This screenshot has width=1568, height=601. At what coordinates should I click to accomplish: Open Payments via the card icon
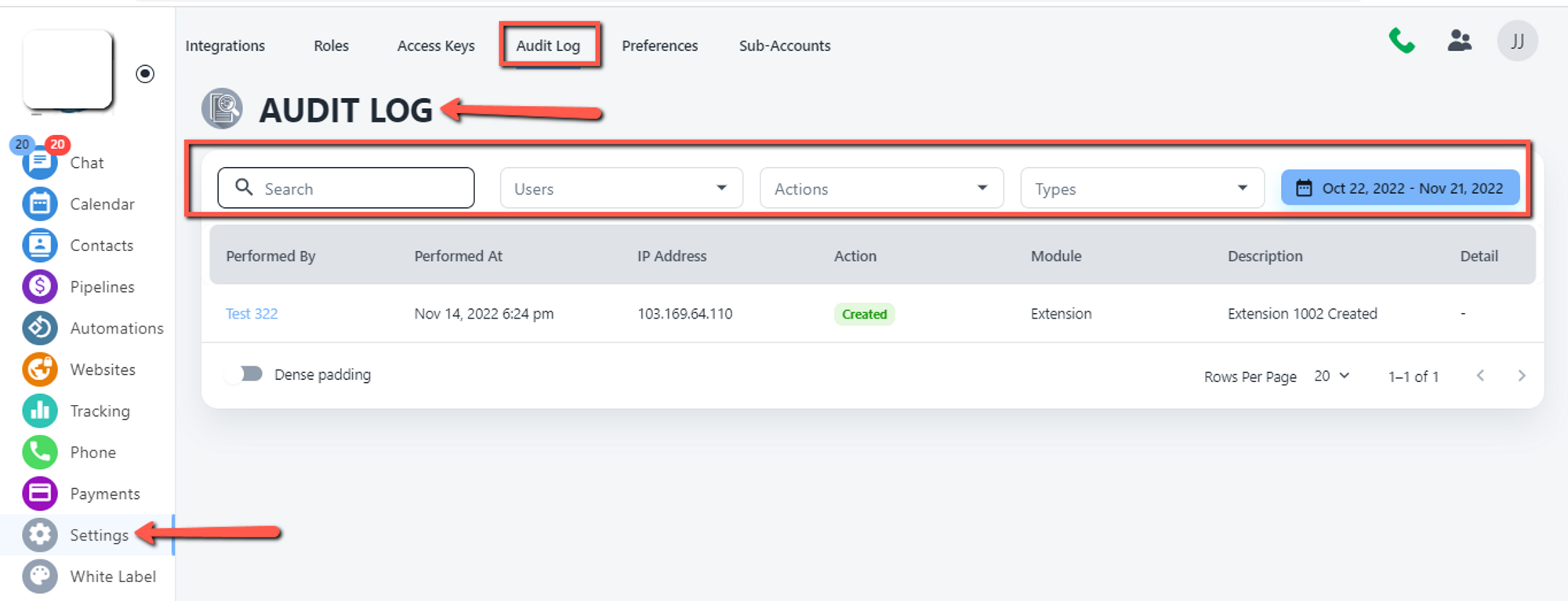pos(39,494)
